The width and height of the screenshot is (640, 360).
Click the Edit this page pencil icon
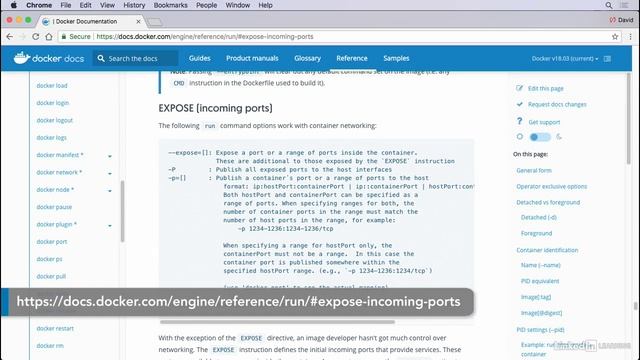(519, 88)
